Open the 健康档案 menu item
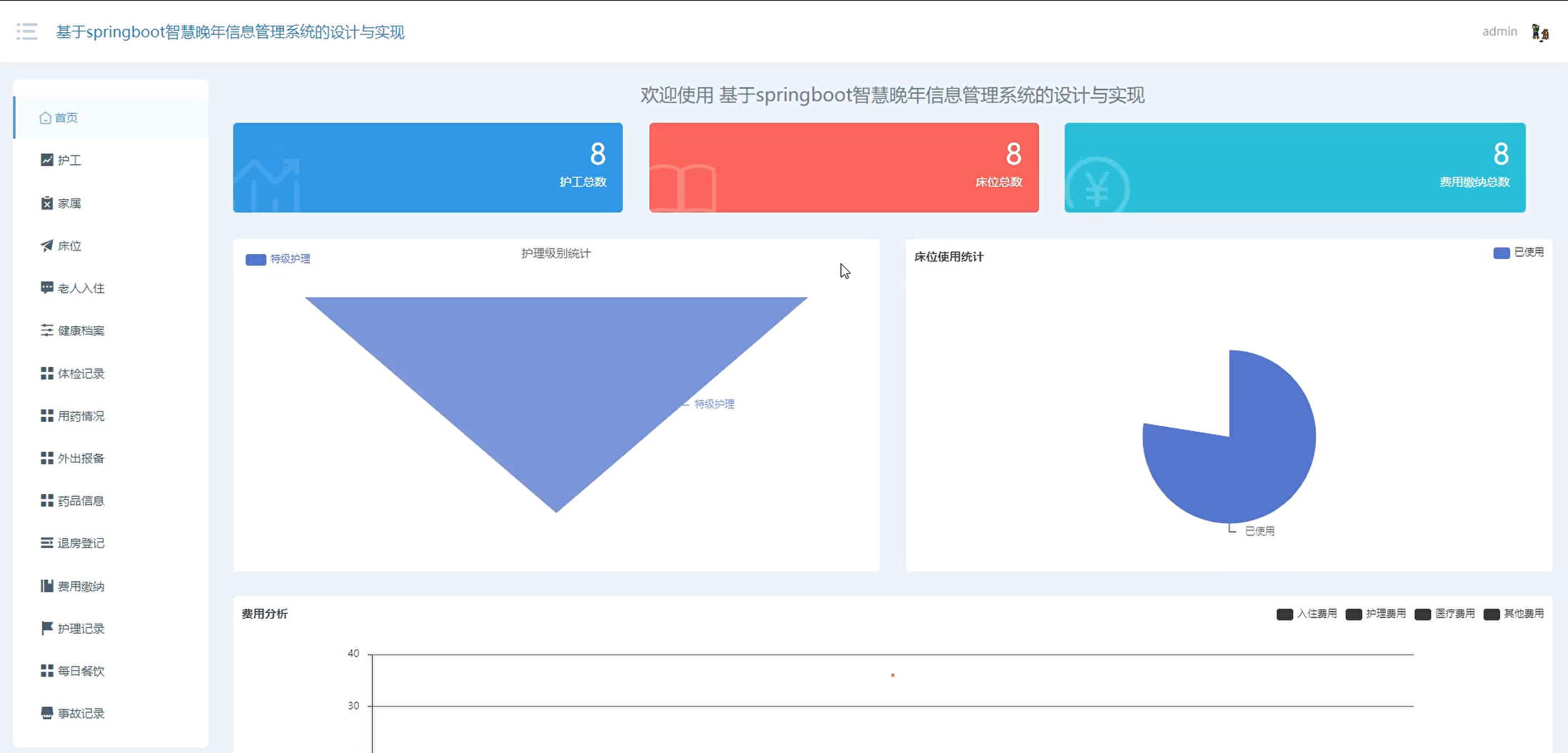The image size is (1568, 753). [111, 330]
